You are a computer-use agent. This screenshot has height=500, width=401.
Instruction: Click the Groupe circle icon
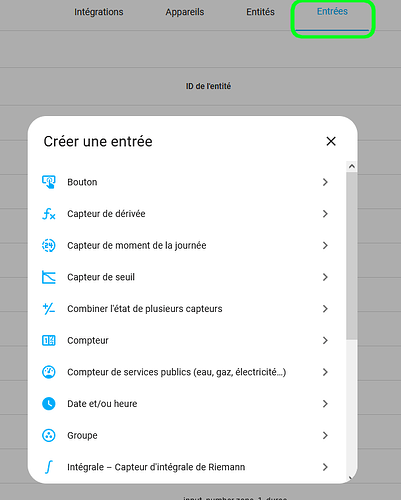[x=49, y=435]
